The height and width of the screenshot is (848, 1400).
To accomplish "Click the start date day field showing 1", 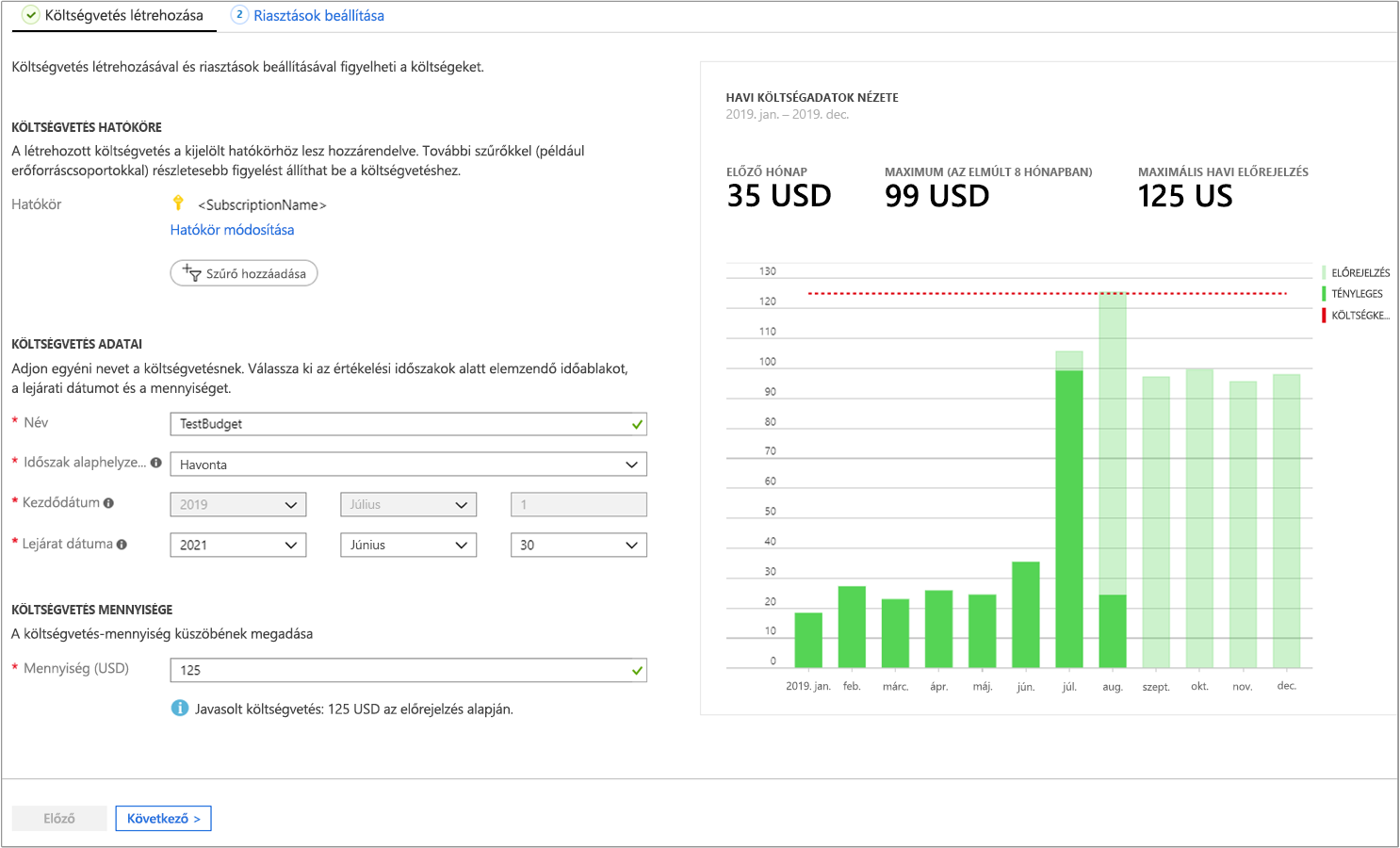I will coord(578,505).
